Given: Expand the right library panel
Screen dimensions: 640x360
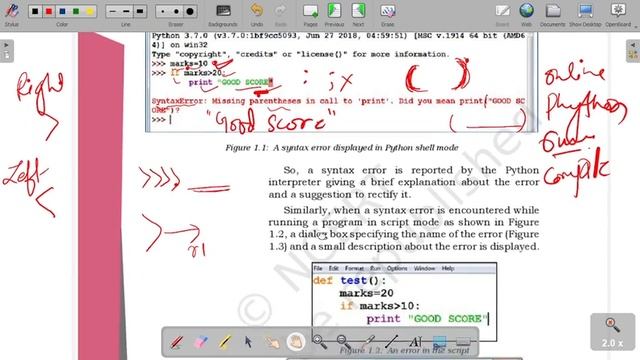Looking at the screenshot, I should click(x=633, y=51).
